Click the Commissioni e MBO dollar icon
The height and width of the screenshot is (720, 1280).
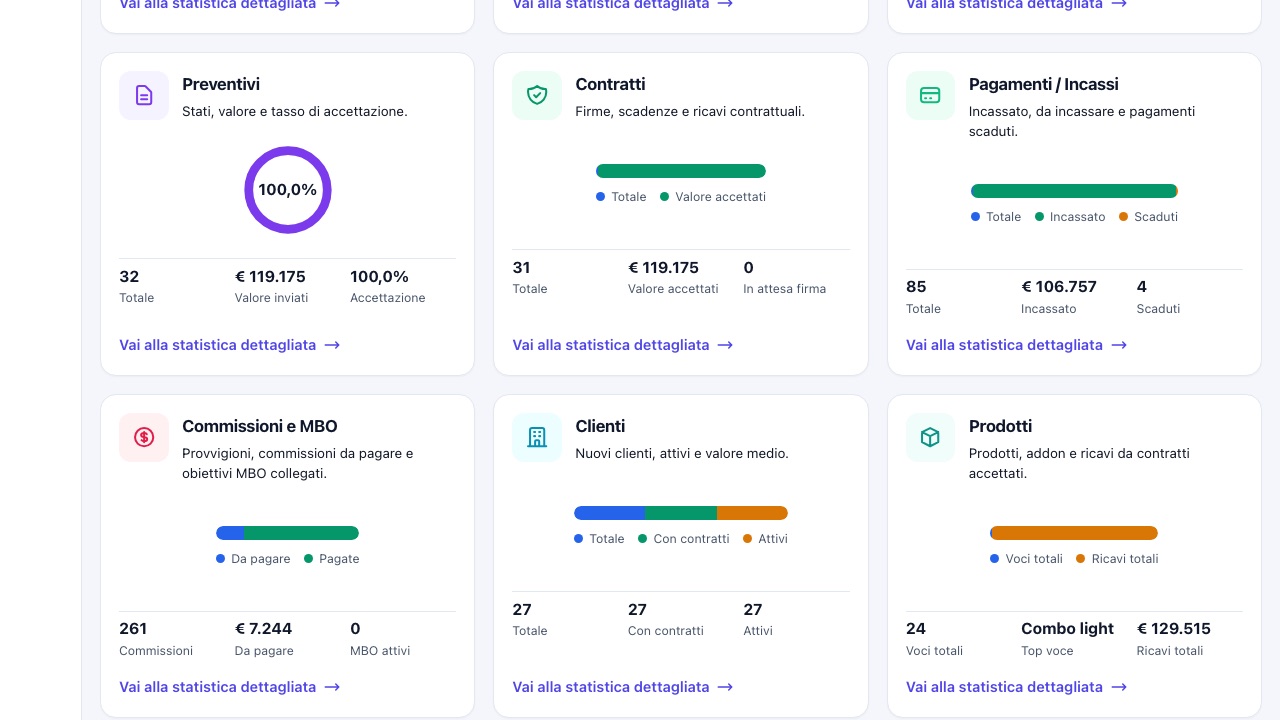tap(144, 437)
